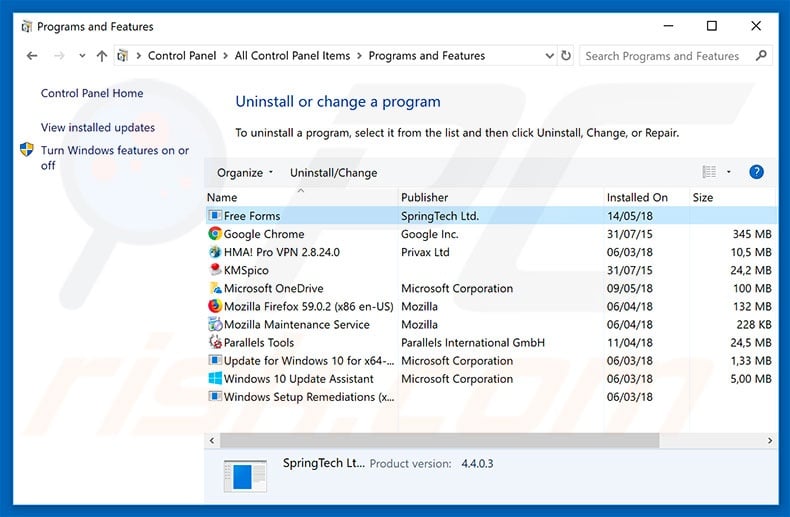
Task: Open Control Panel Home link
Action: tap(92, 93)
